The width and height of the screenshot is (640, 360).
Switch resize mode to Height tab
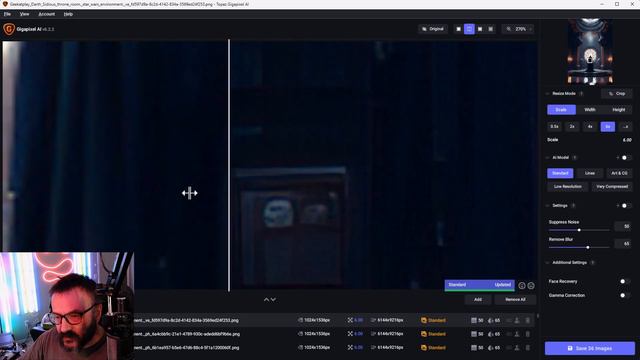(618, 110)
